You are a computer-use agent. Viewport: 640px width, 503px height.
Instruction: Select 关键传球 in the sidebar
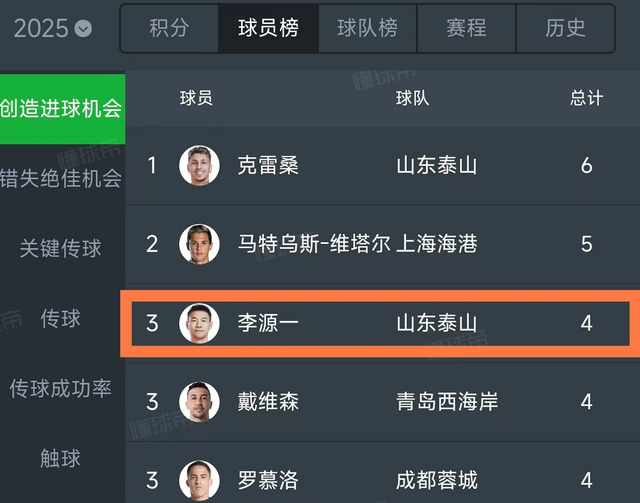pos(61,249)
